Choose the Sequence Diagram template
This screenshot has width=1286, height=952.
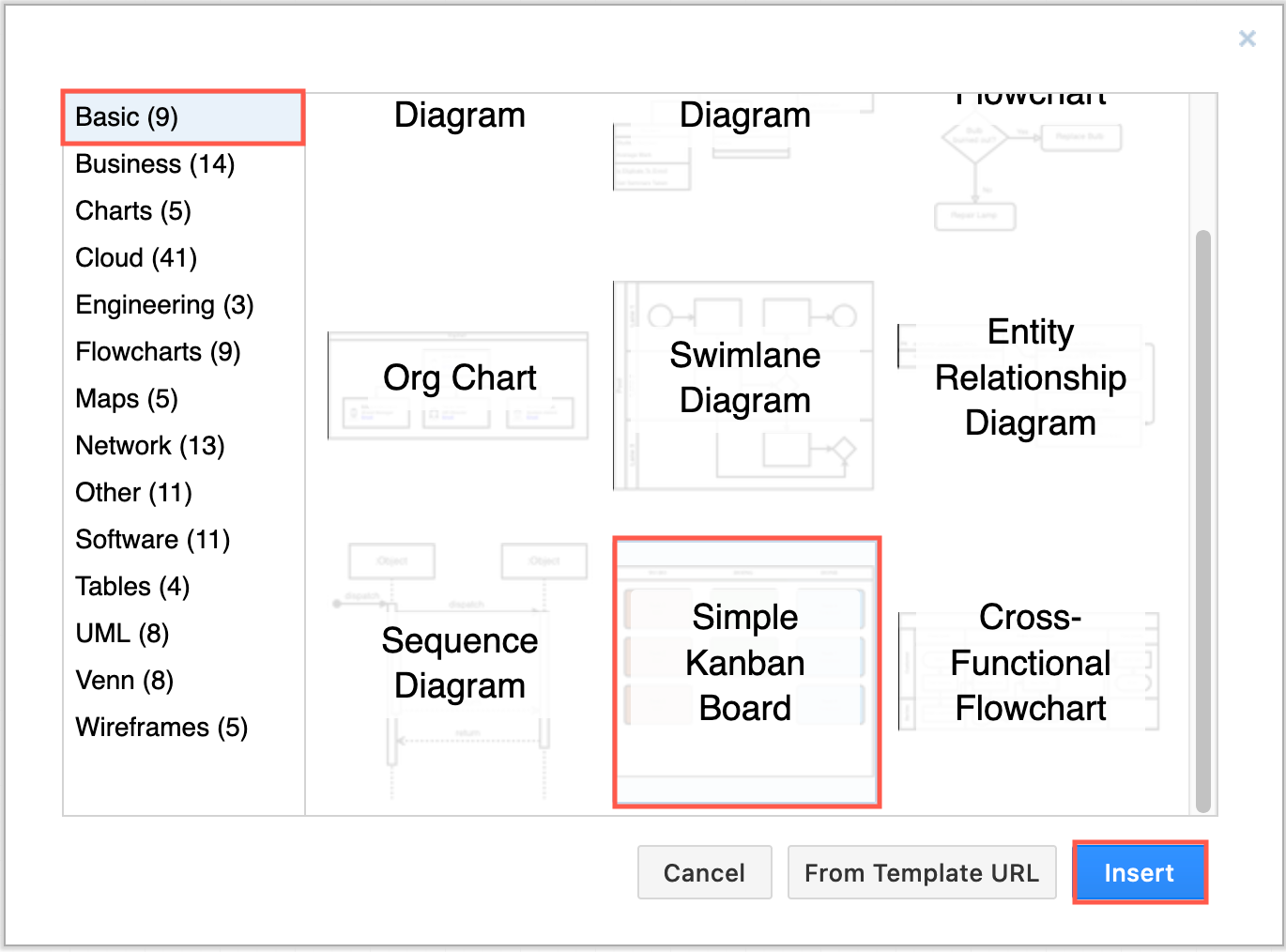click(460, 663)
